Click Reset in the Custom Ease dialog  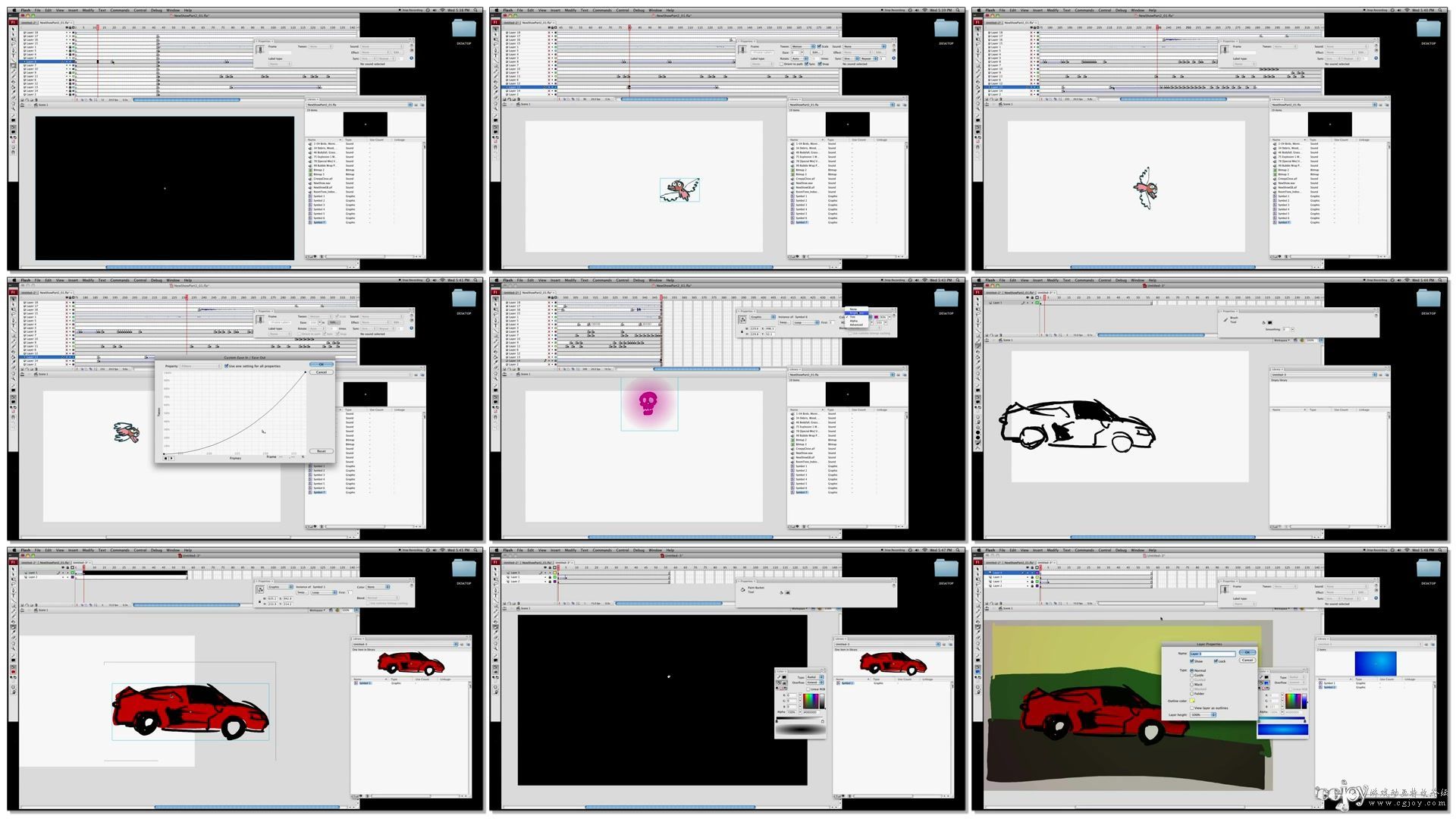[322, 451]
